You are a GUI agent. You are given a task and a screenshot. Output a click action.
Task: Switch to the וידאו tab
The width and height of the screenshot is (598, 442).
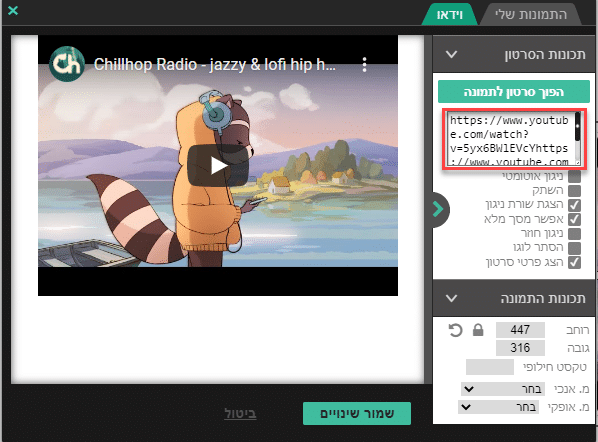[450, 14]
